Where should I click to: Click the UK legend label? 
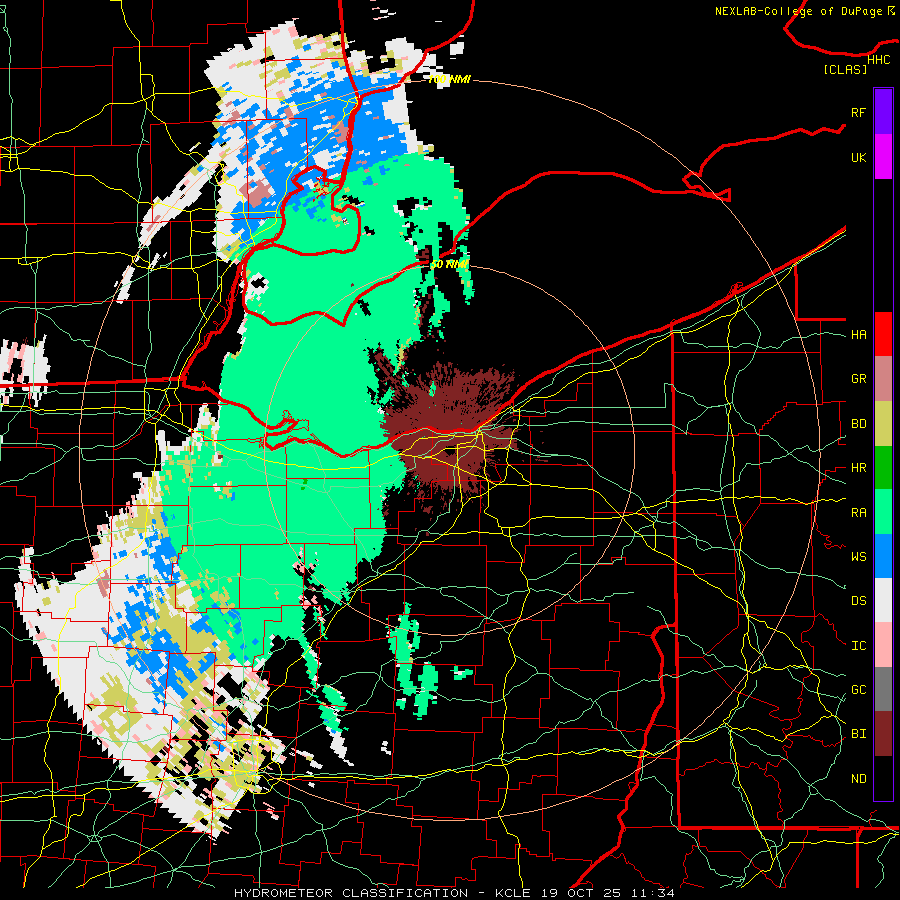coord(858,157)
